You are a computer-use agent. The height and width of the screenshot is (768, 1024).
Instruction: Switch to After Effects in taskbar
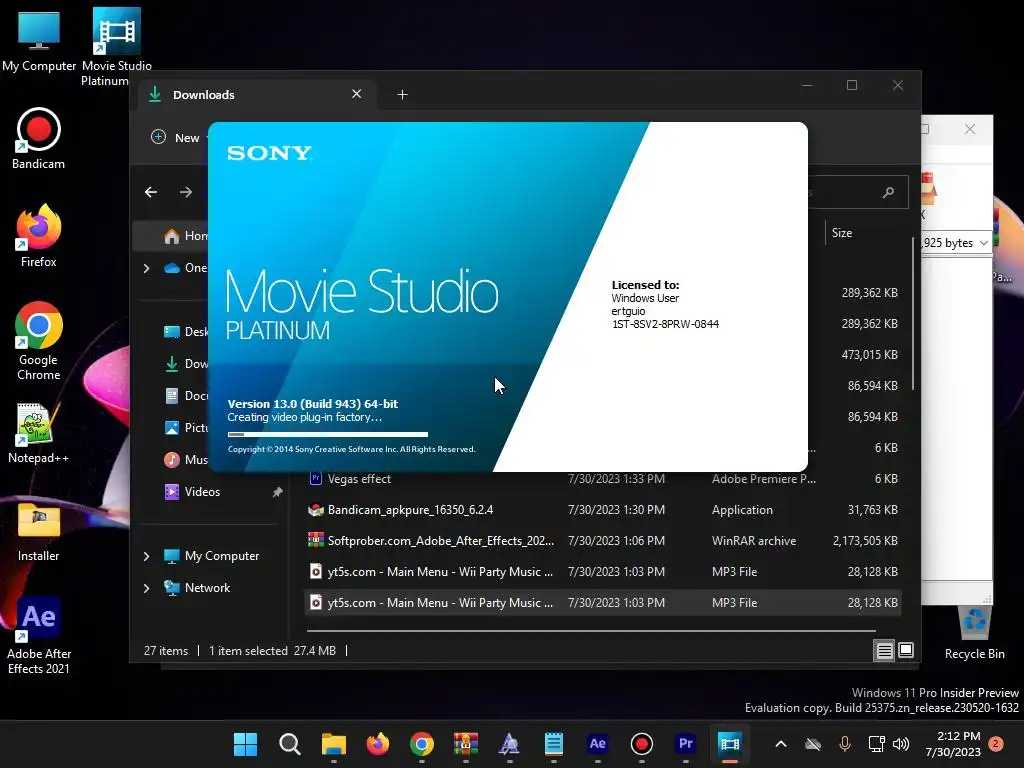pos(598,744)
